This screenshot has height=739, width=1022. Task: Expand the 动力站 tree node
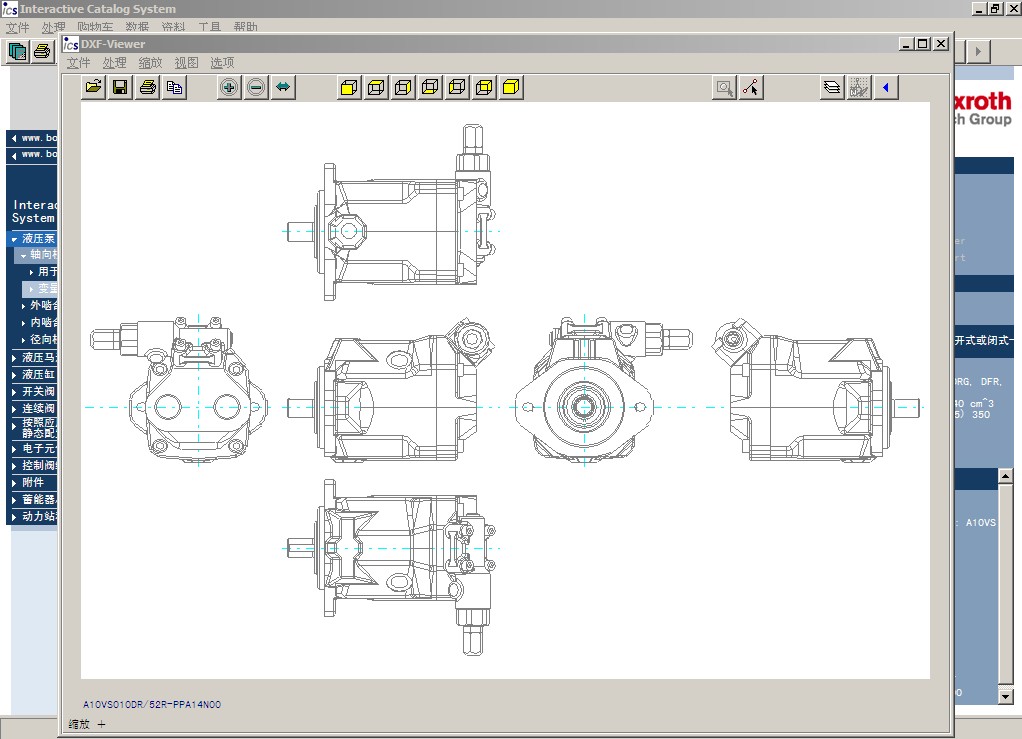point(14,517)
